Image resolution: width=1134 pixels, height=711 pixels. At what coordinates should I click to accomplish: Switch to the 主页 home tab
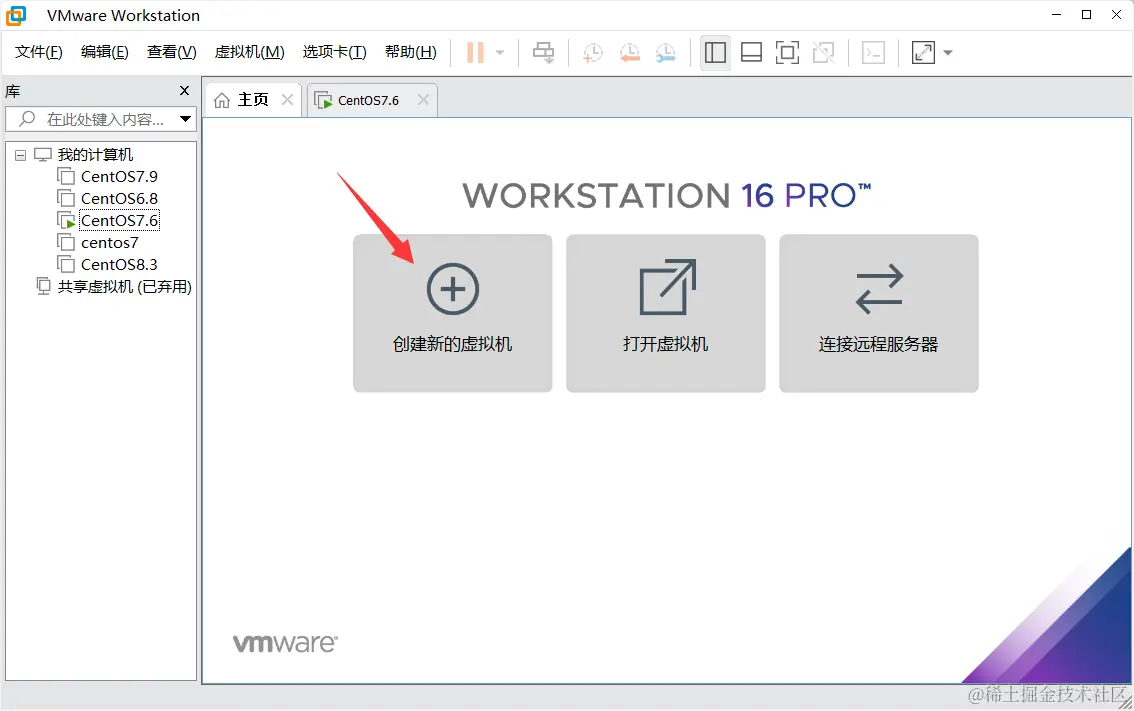252,100
